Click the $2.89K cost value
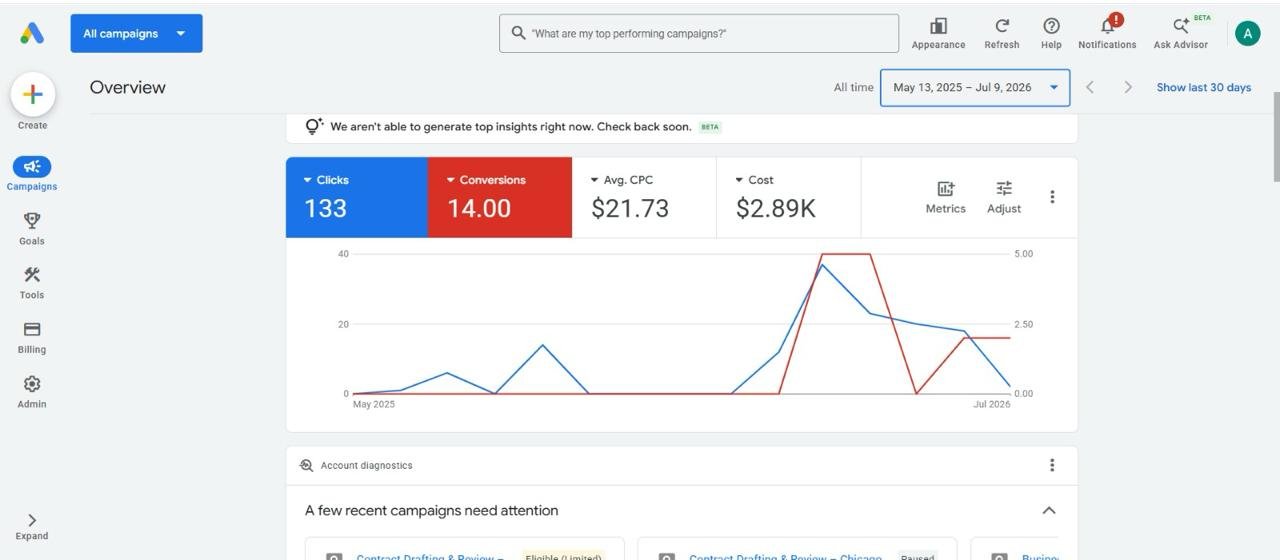The image size is (1280, 560). pos(776,208)
